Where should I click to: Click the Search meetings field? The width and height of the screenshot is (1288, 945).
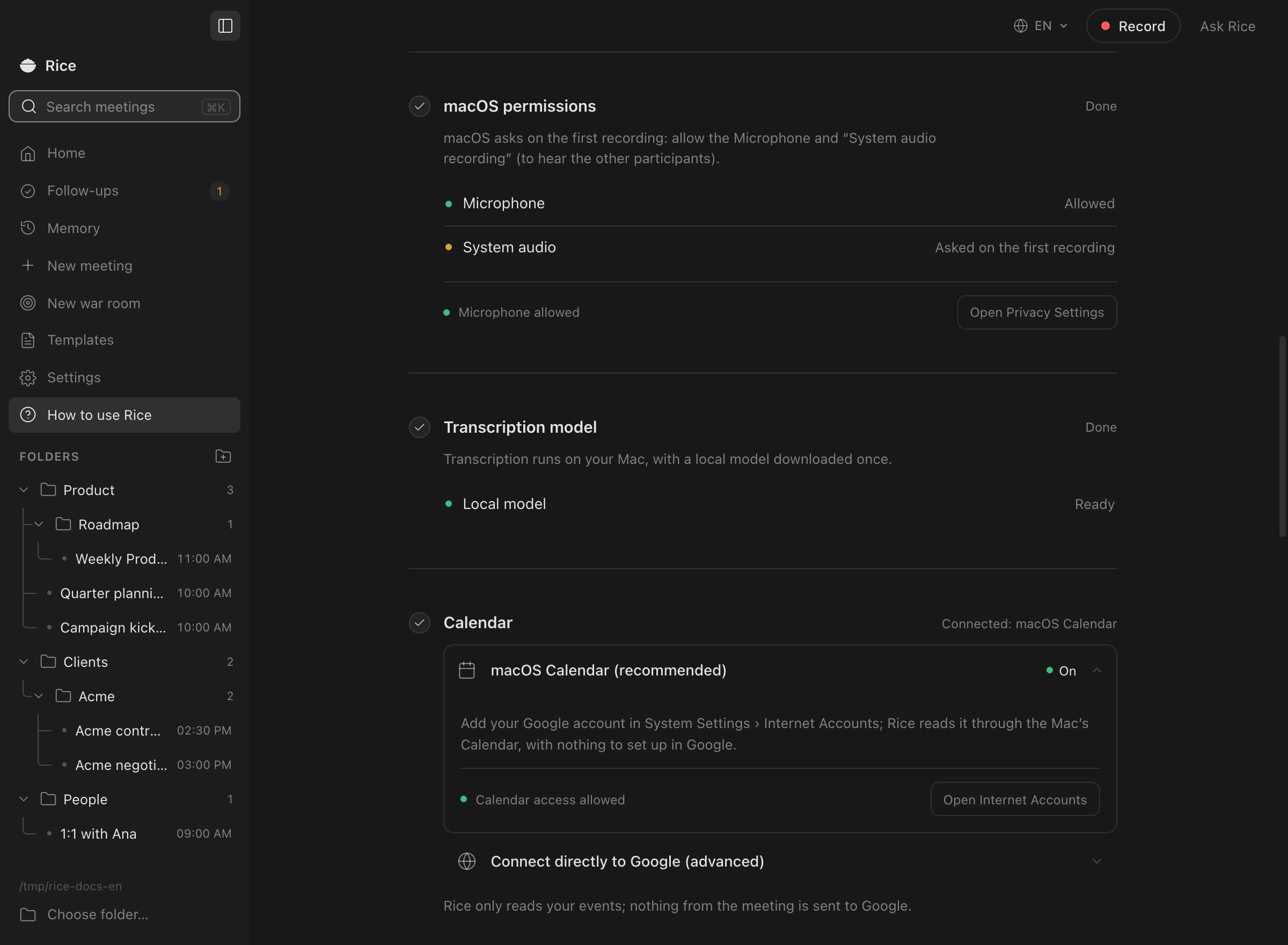(x=124, y=106)
